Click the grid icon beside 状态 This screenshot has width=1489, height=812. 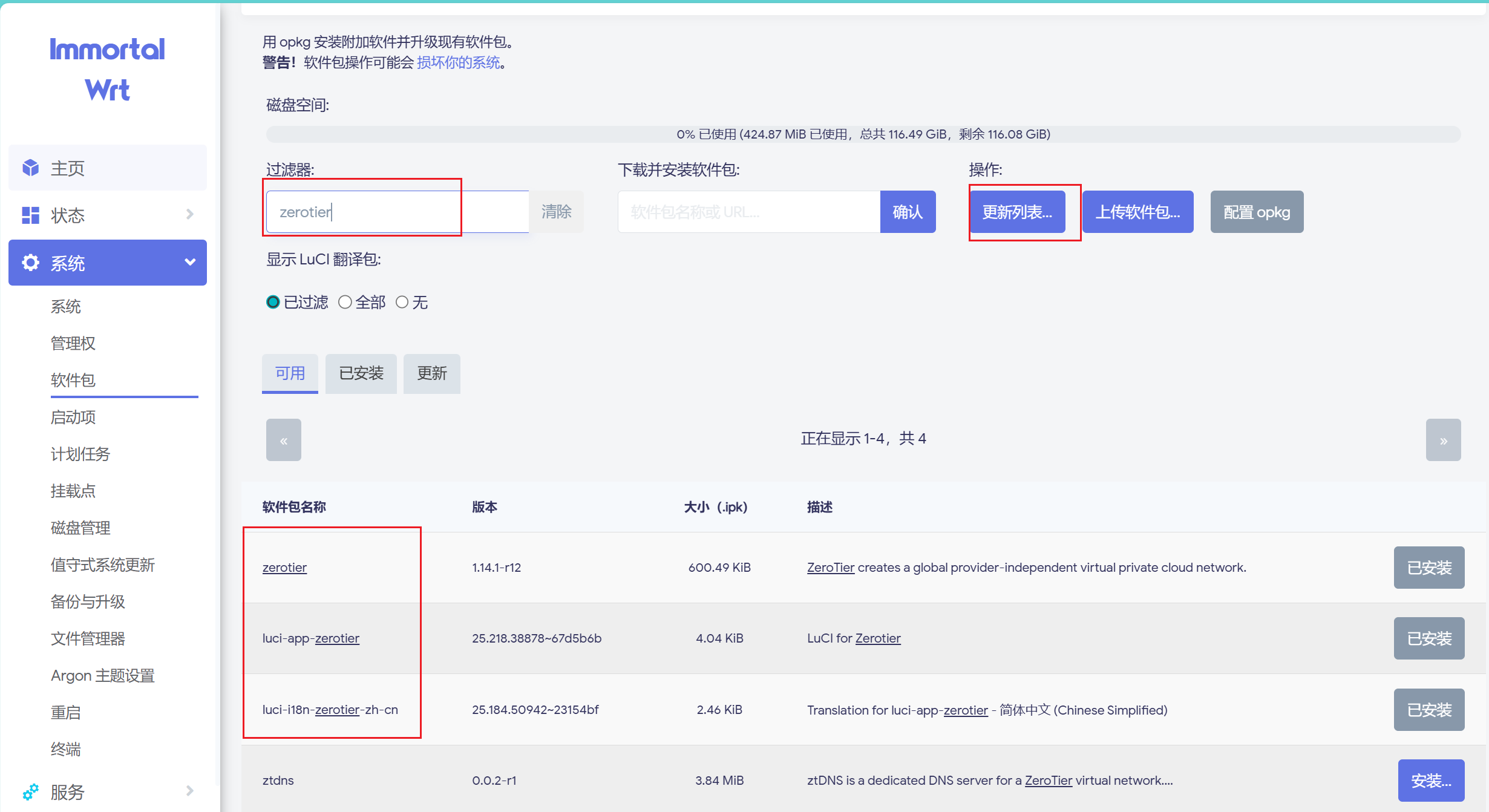30,215
